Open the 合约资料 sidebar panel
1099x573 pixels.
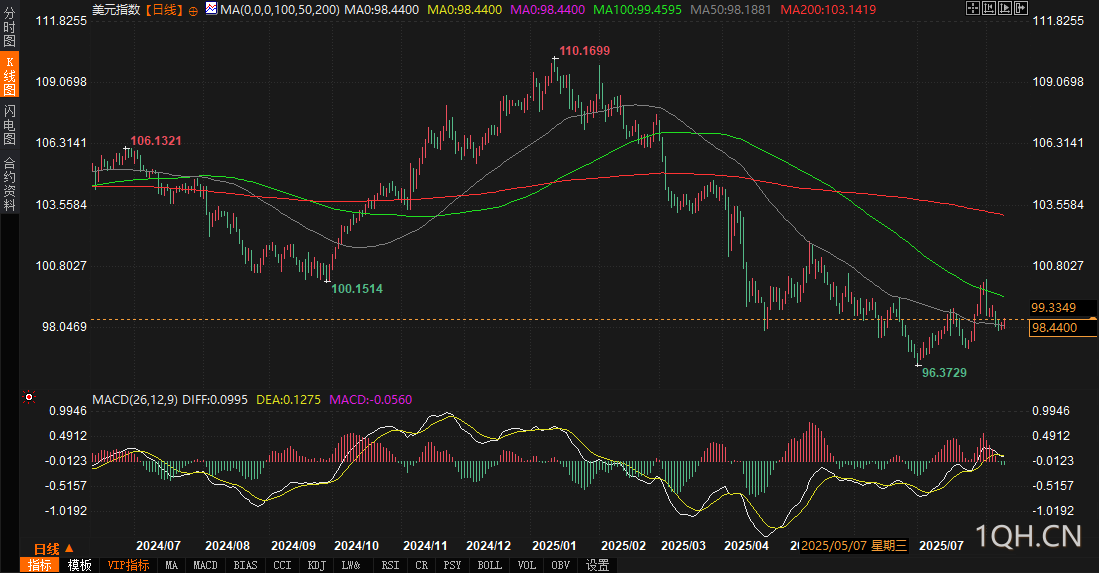tap(9, 183)
